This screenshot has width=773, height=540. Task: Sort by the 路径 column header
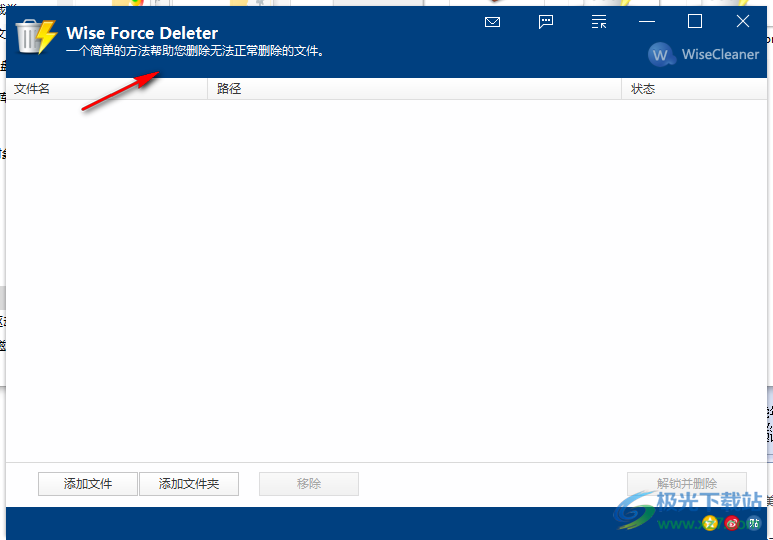tap(414, 89)
